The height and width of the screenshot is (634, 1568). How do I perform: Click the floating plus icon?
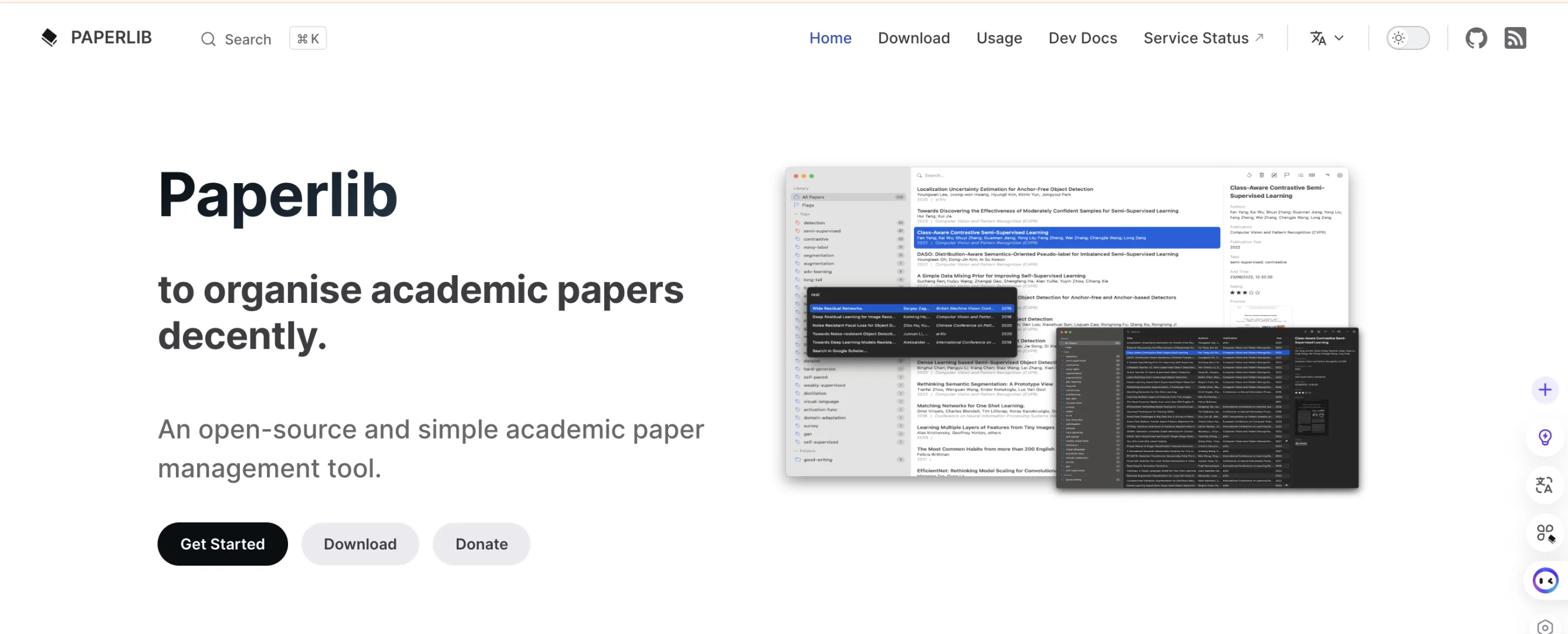[x=1545, y=390]
